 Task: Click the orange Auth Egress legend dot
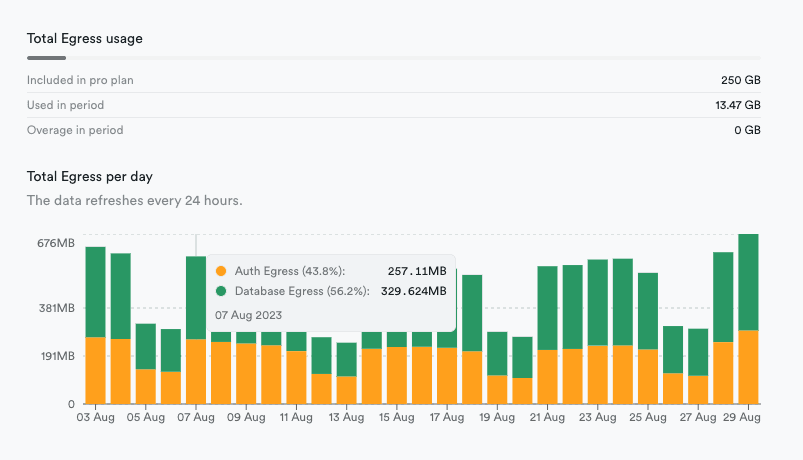(222, 271)
